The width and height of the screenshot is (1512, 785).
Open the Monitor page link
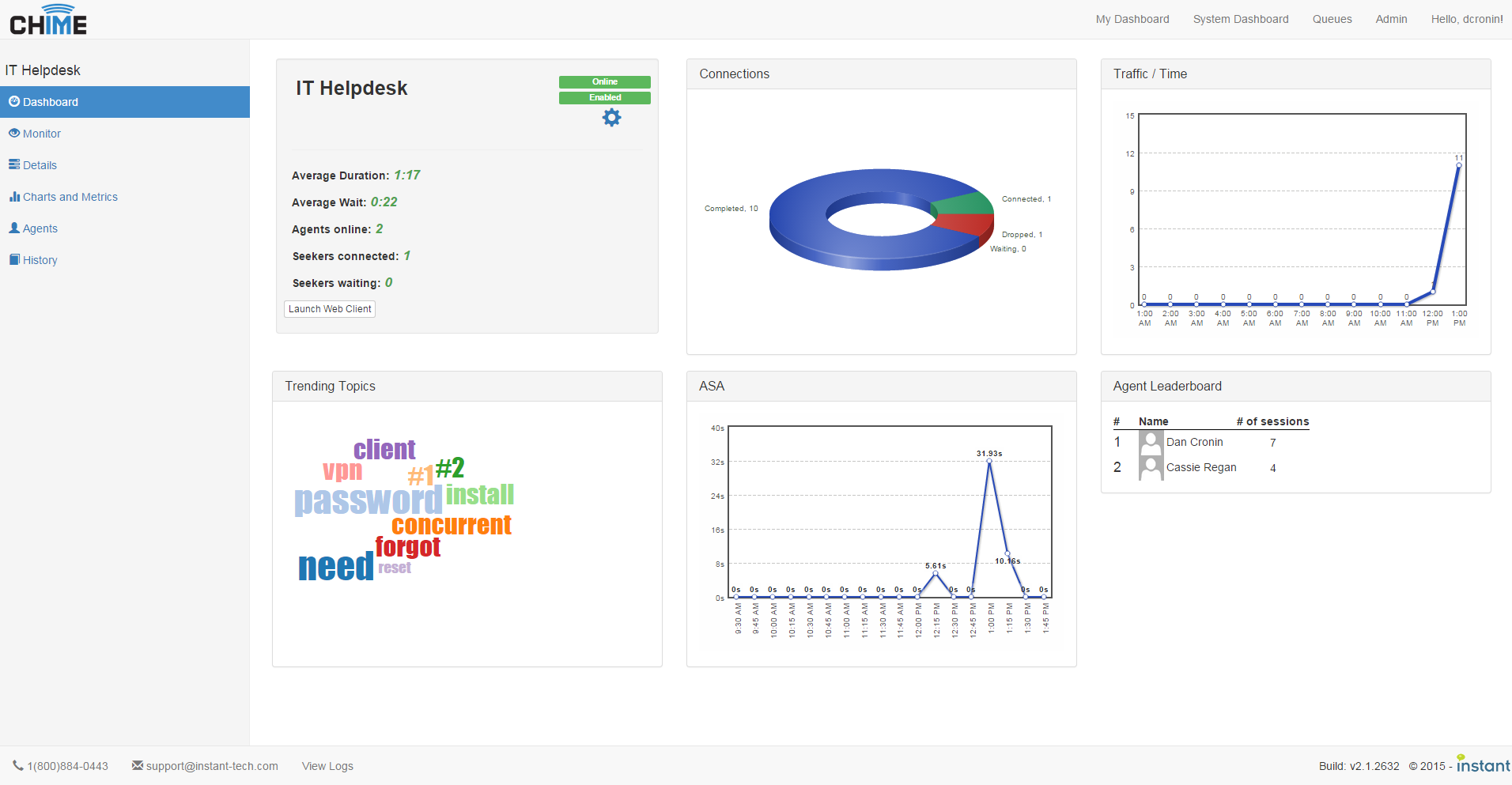(x=42, y=134)
